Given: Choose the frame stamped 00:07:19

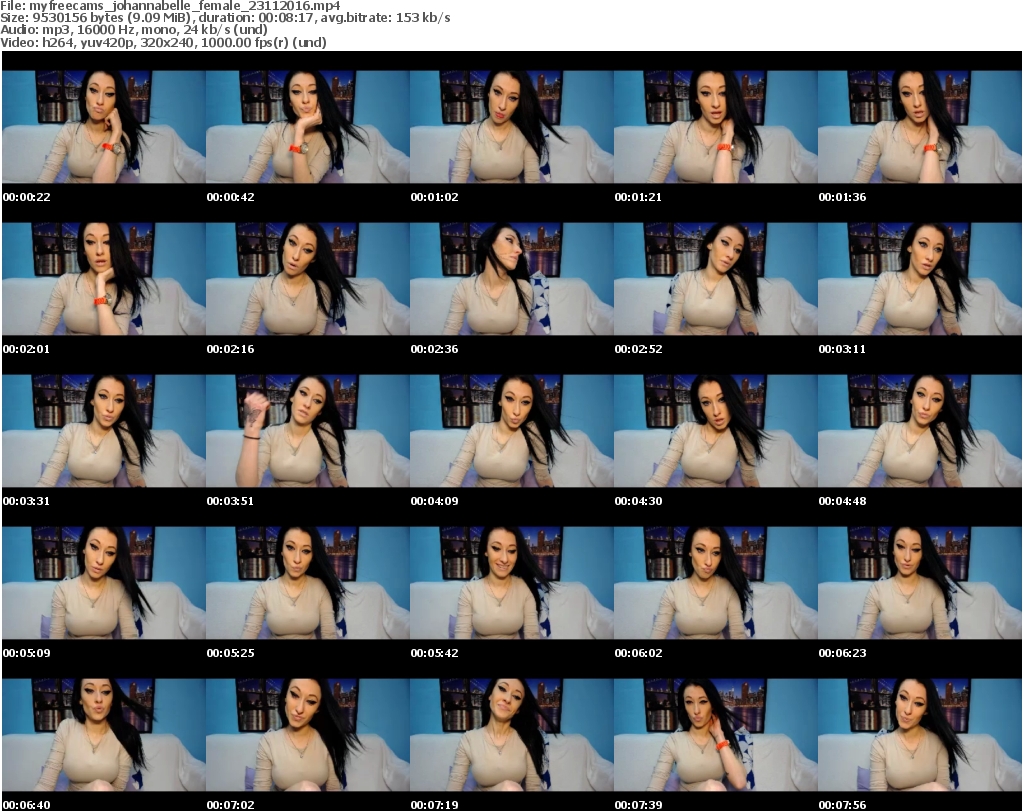Looking at the screenshot, I should [511, 735].
